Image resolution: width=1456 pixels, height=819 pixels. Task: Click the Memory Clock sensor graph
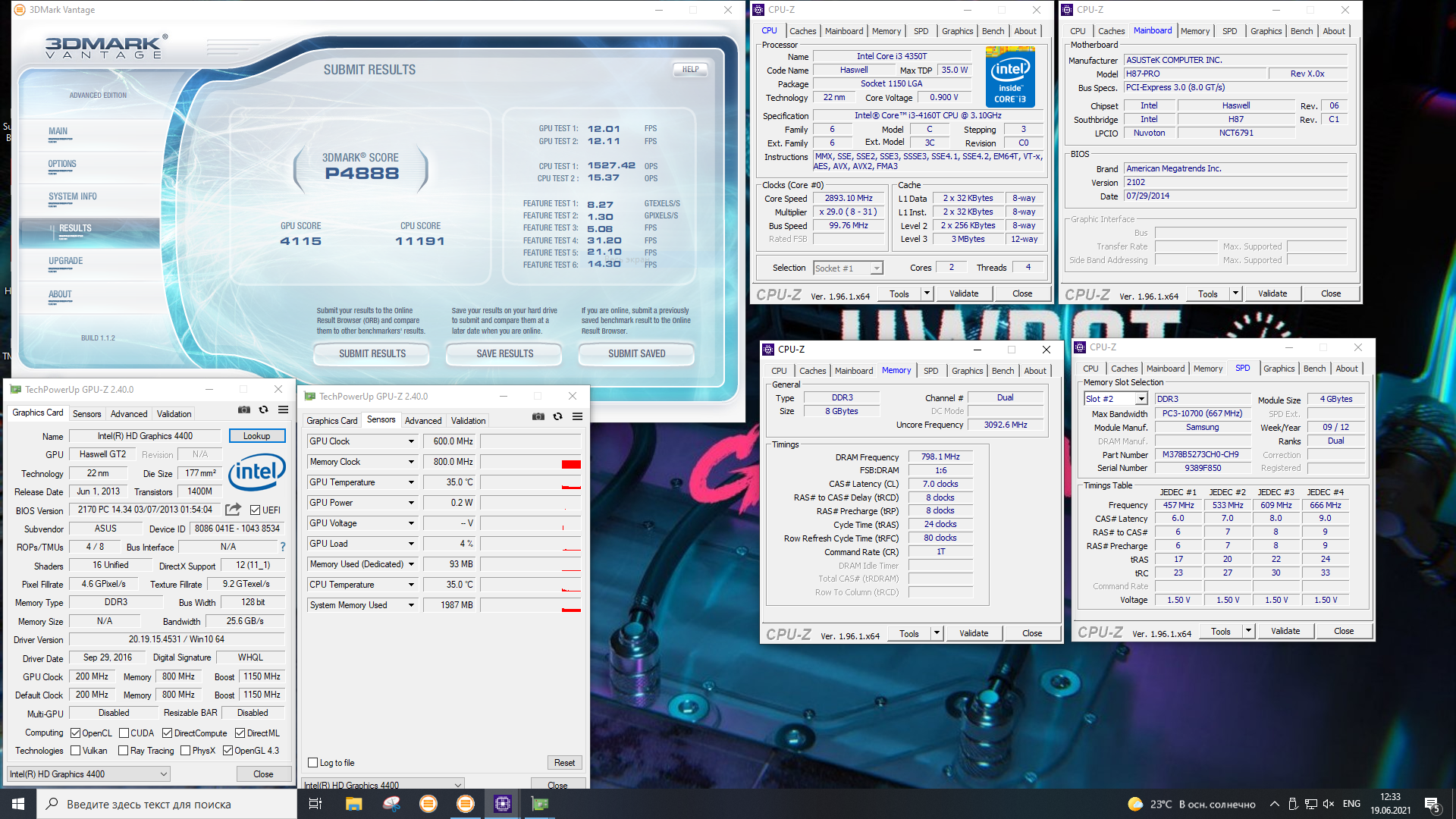(x=530, y=462)
